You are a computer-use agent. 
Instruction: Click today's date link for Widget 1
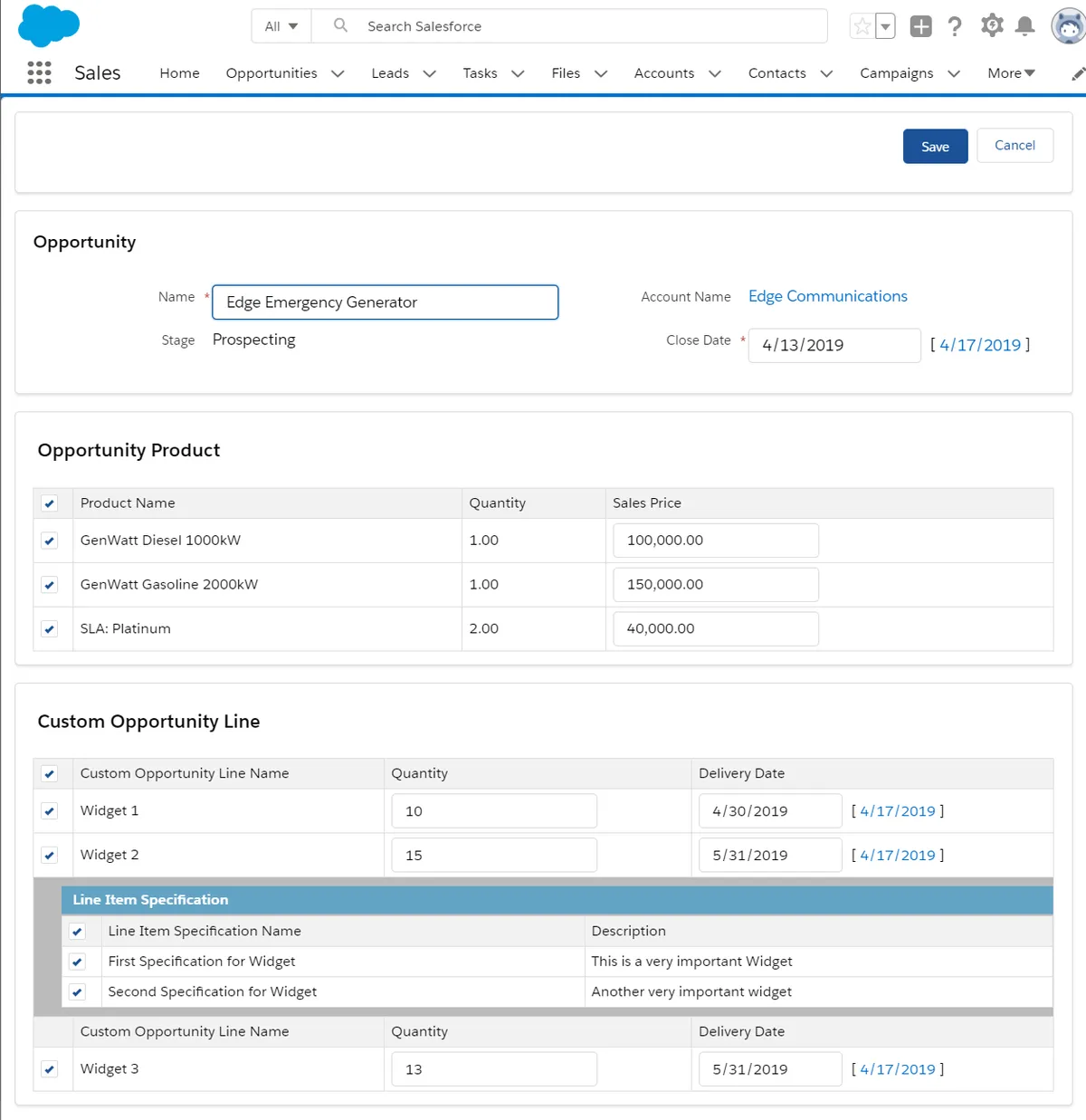[898, 811]
